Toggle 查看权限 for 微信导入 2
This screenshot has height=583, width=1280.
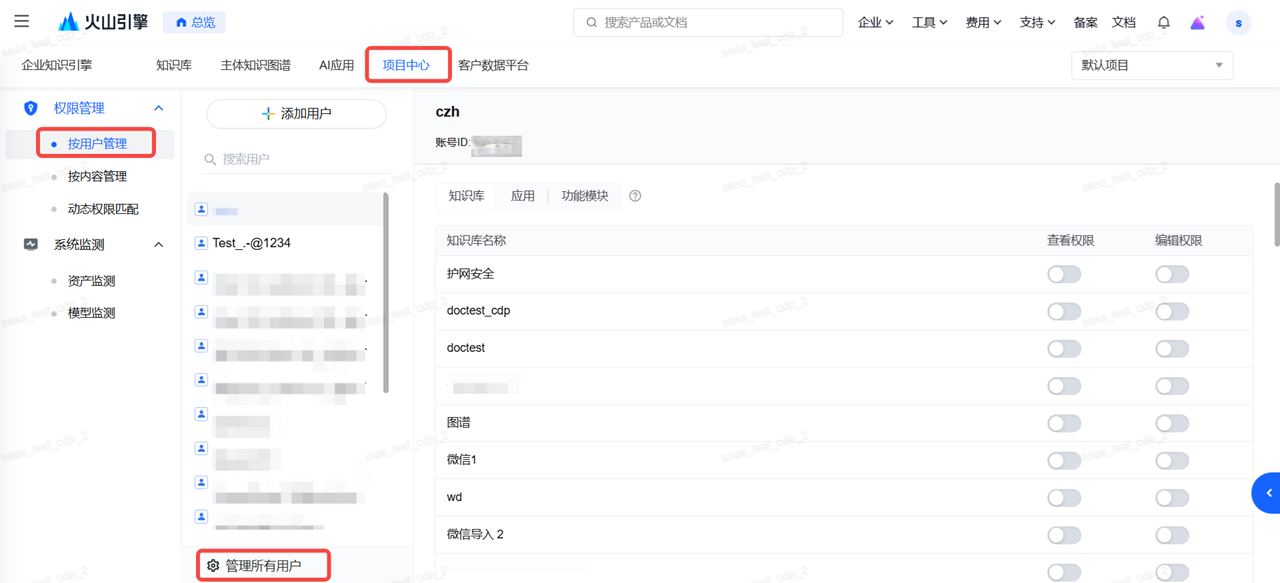pos(1064,535)
